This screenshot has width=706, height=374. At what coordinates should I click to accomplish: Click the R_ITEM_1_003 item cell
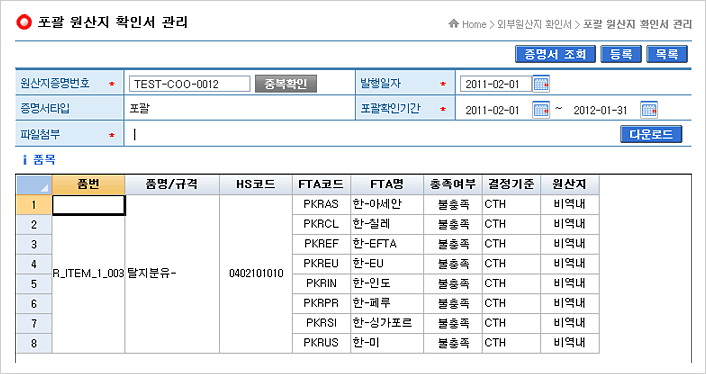88,273
